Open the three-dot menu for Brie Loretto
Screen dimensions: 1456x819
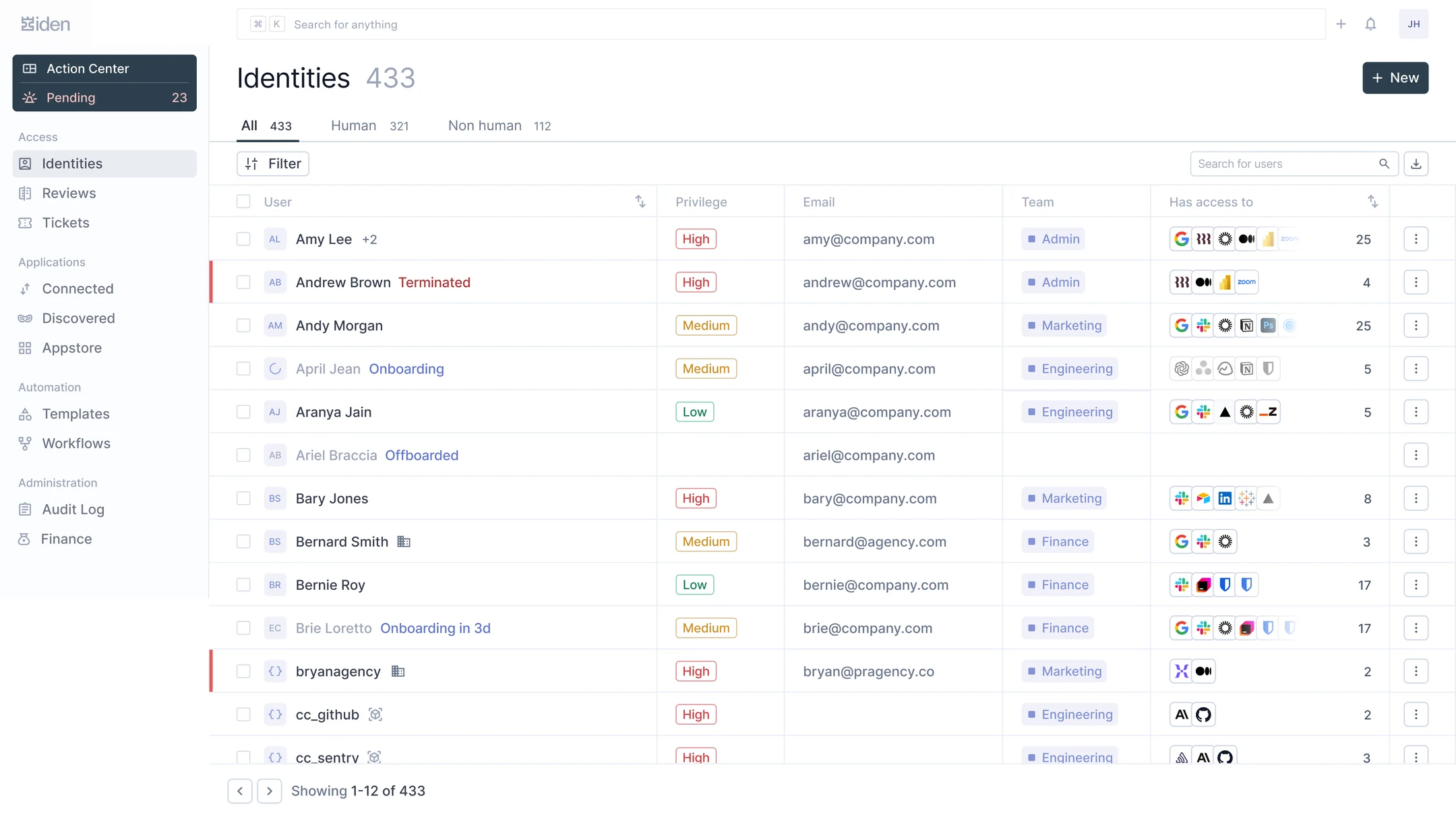coord(1416,628)
